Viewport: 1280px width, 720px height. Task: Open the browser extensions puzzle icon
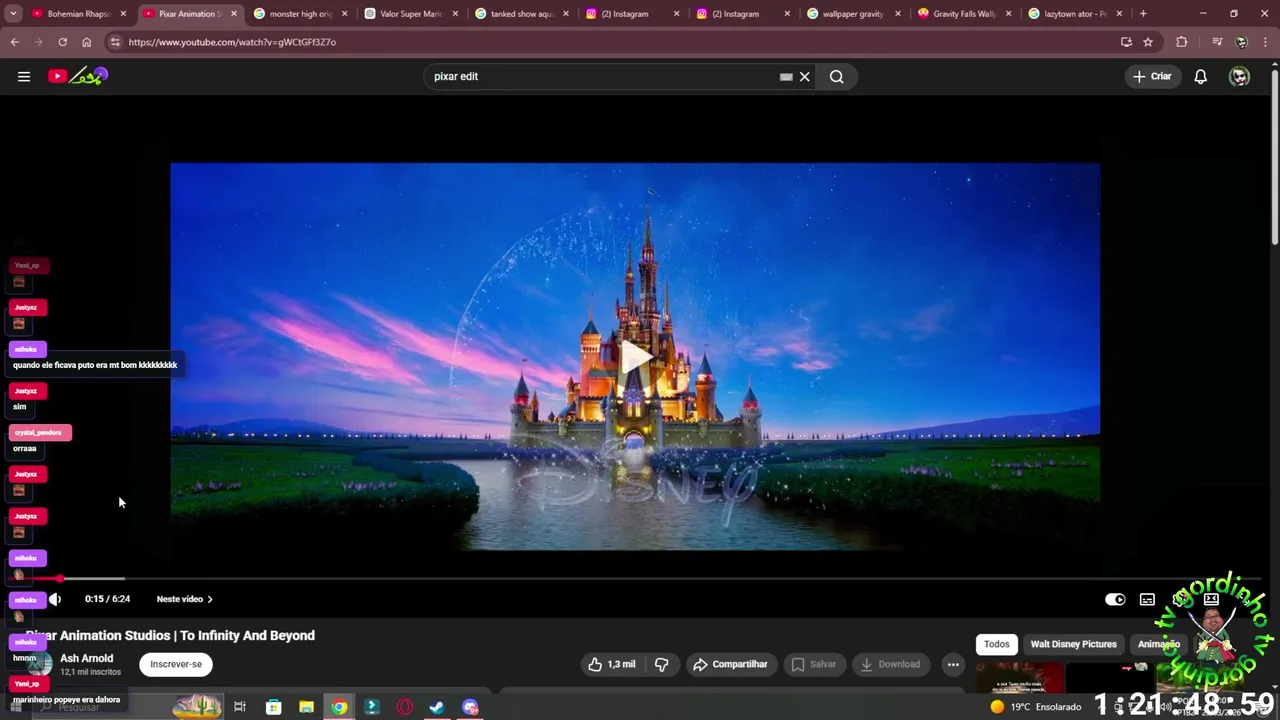(x=1182, y=42)
